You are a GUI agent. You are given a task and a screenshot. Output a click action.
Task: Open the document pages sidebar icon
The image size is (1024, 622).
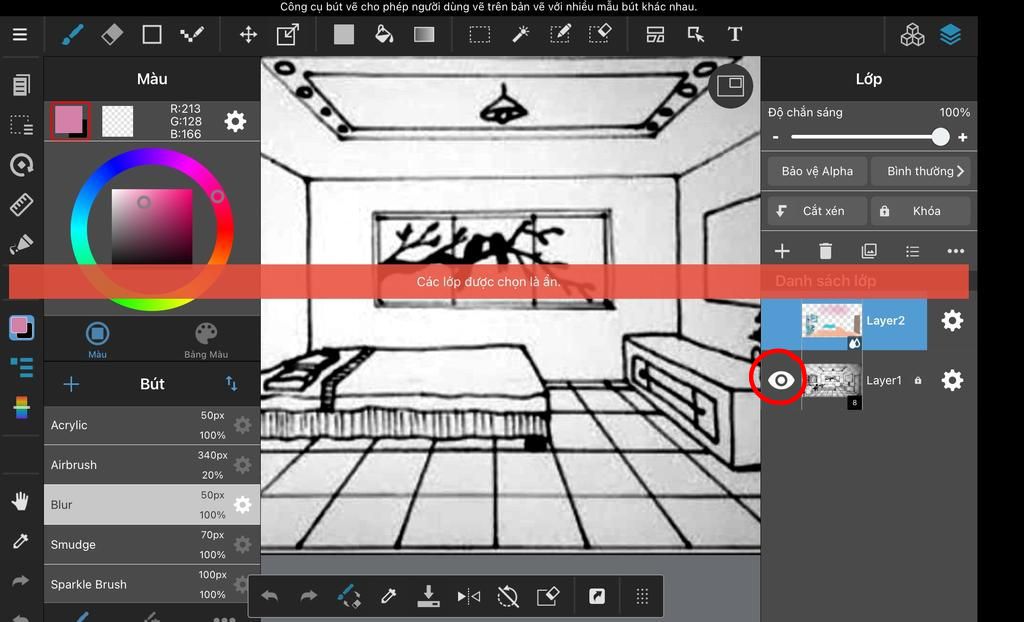(x=21, y=84)
